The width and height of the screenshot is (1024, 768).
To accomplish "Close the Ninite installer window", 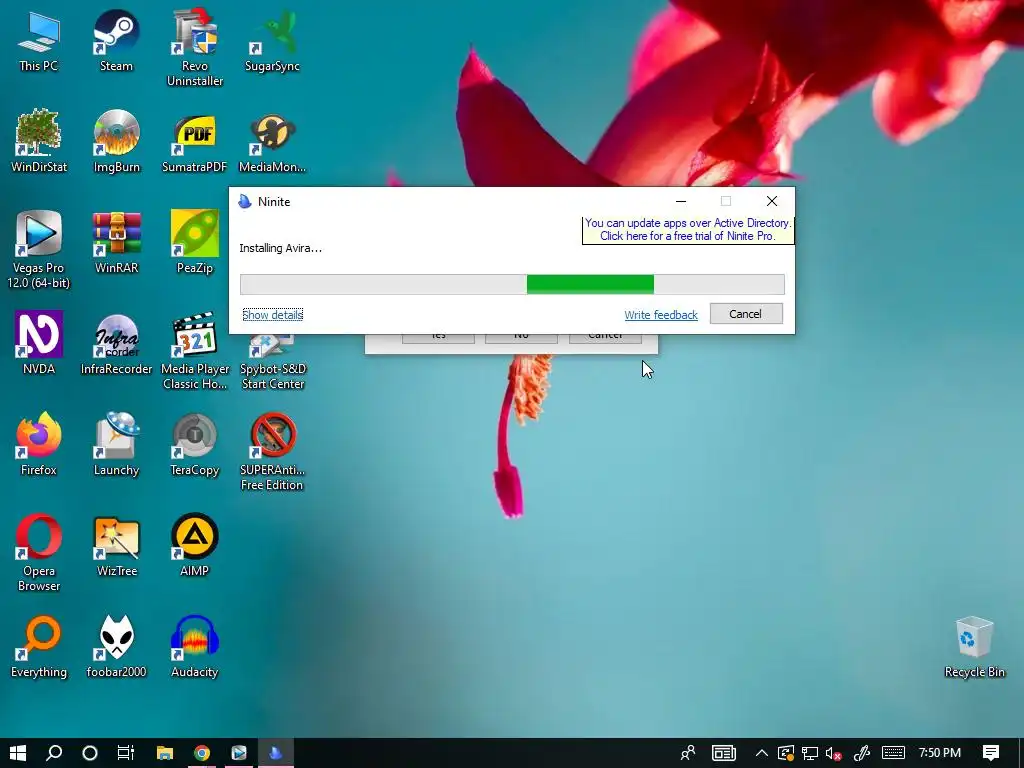I will pyautogui.click(x=772, y=201).
